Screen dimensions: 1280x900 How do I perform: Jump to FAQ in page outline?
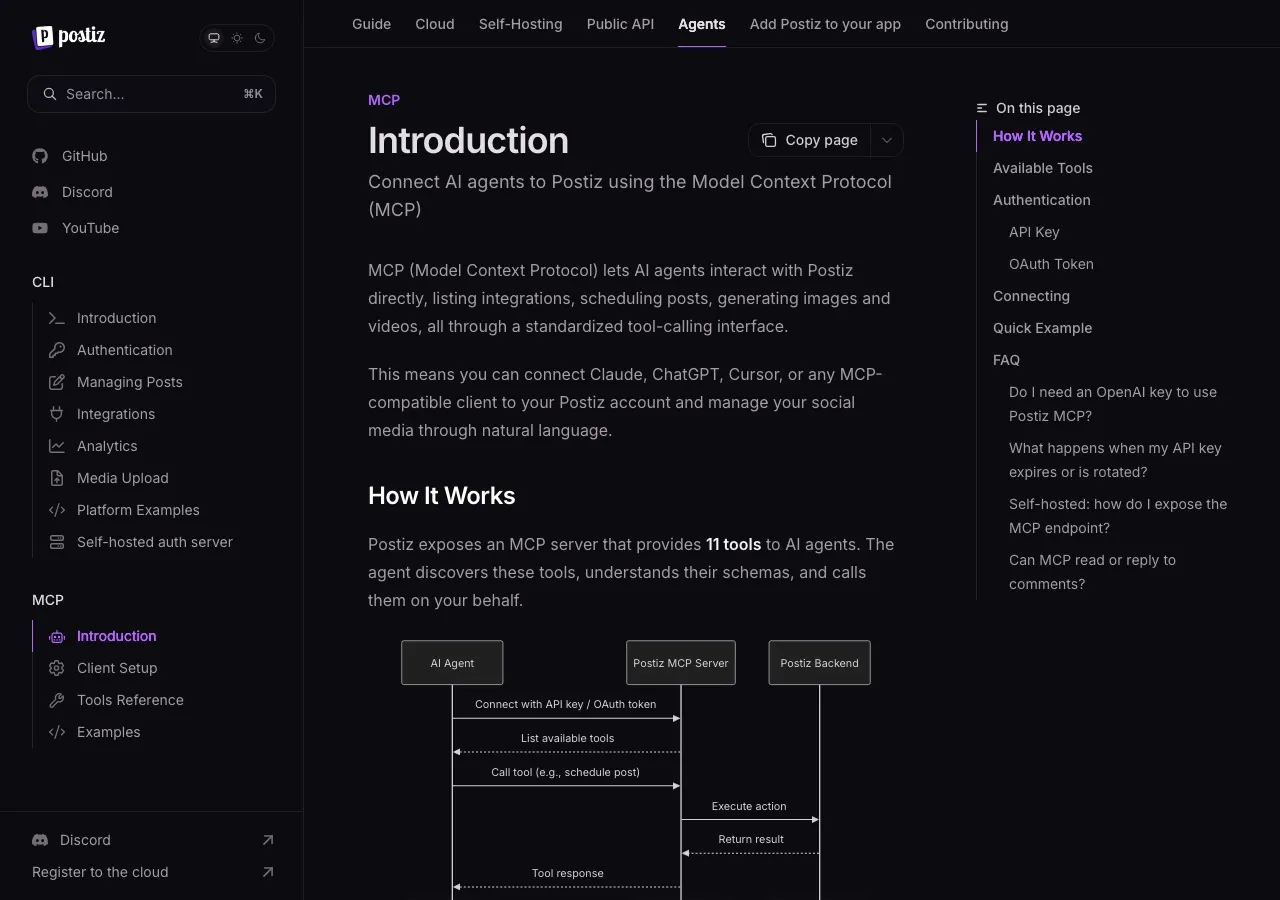(x=1006, y=360)
